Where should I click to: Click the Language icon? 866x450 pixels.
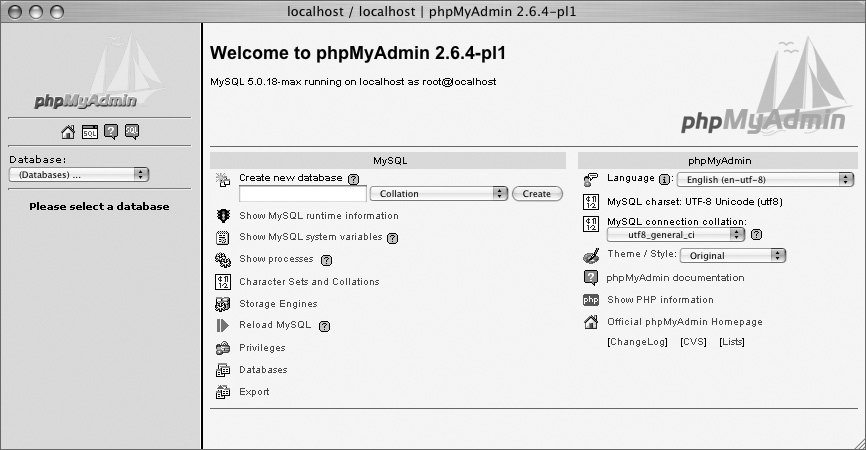click(x=590, y=179)
